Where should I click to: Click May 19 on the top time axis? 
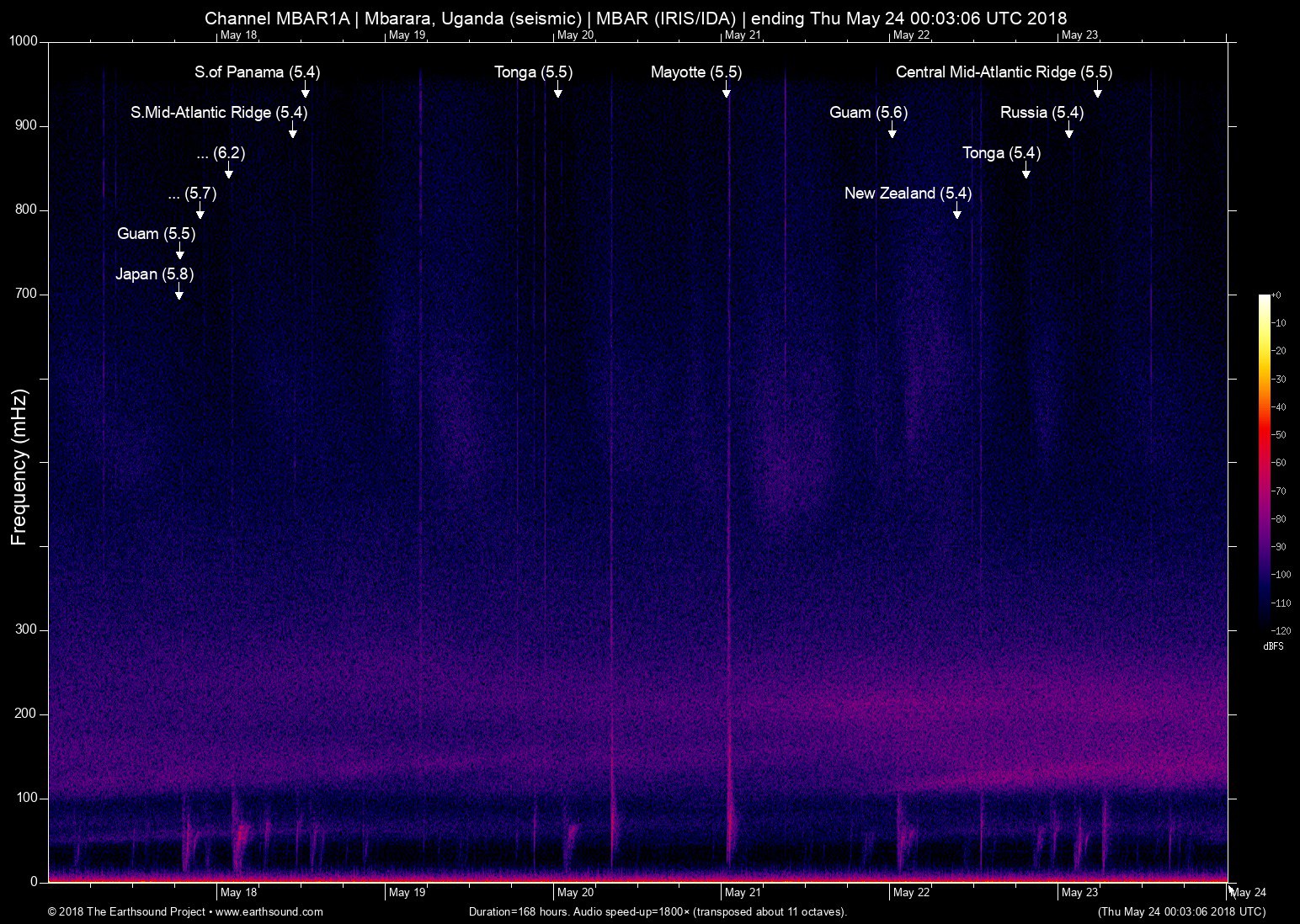click(x=407, y=35)
